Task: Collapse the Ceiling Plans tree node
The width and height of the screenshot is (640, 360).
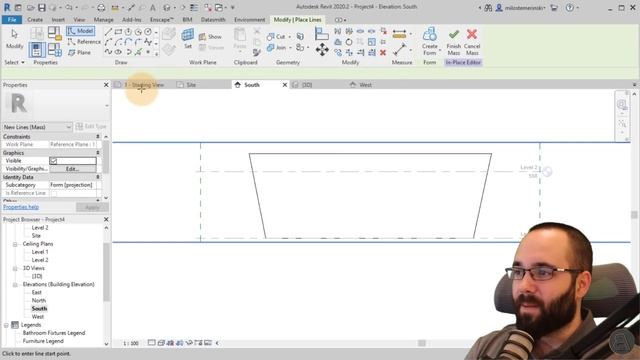Action: point(15,244)
